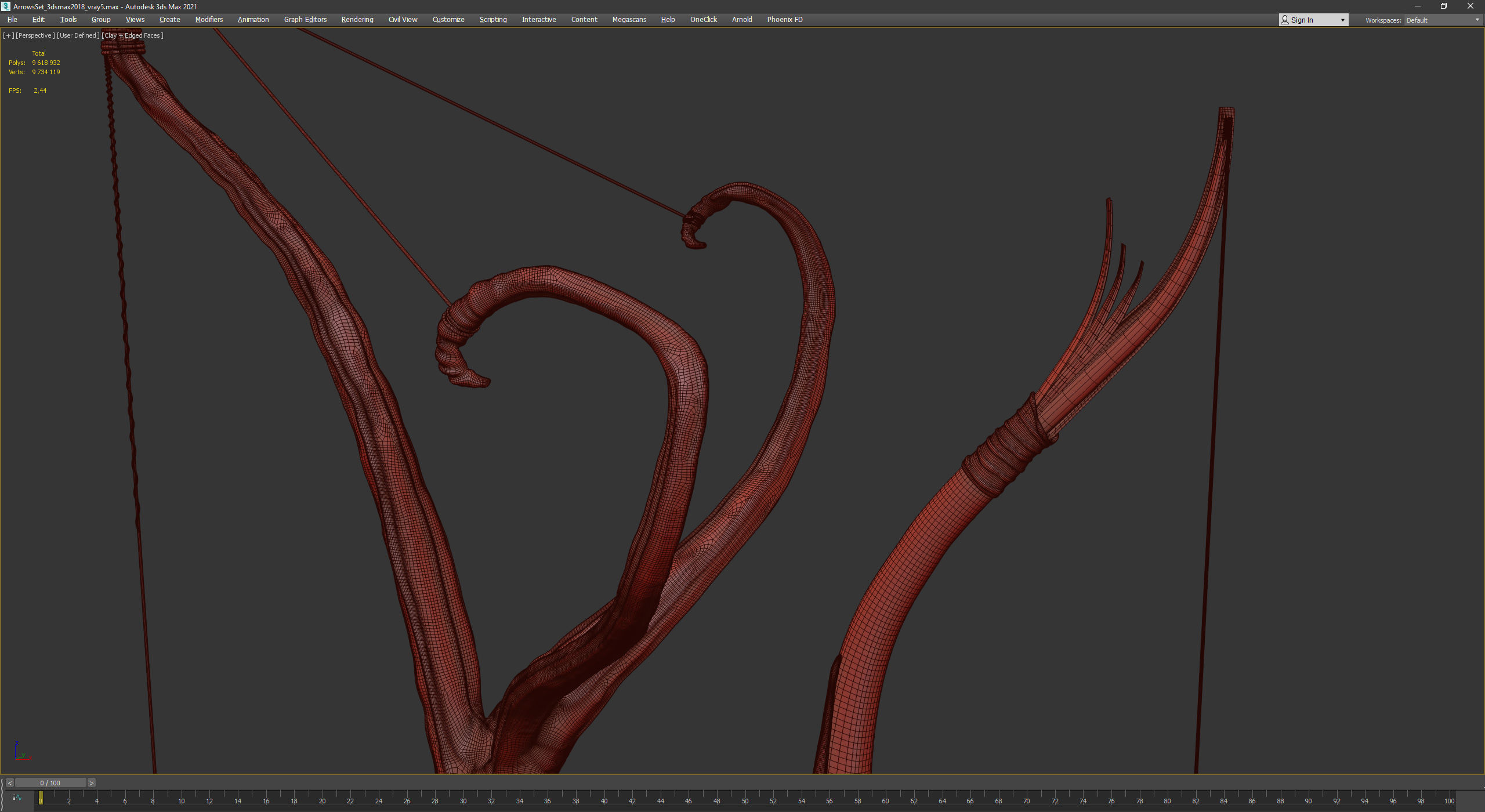Open the Scripting menu
This screenshot has width=1485, height=812.
click(492, 20)
